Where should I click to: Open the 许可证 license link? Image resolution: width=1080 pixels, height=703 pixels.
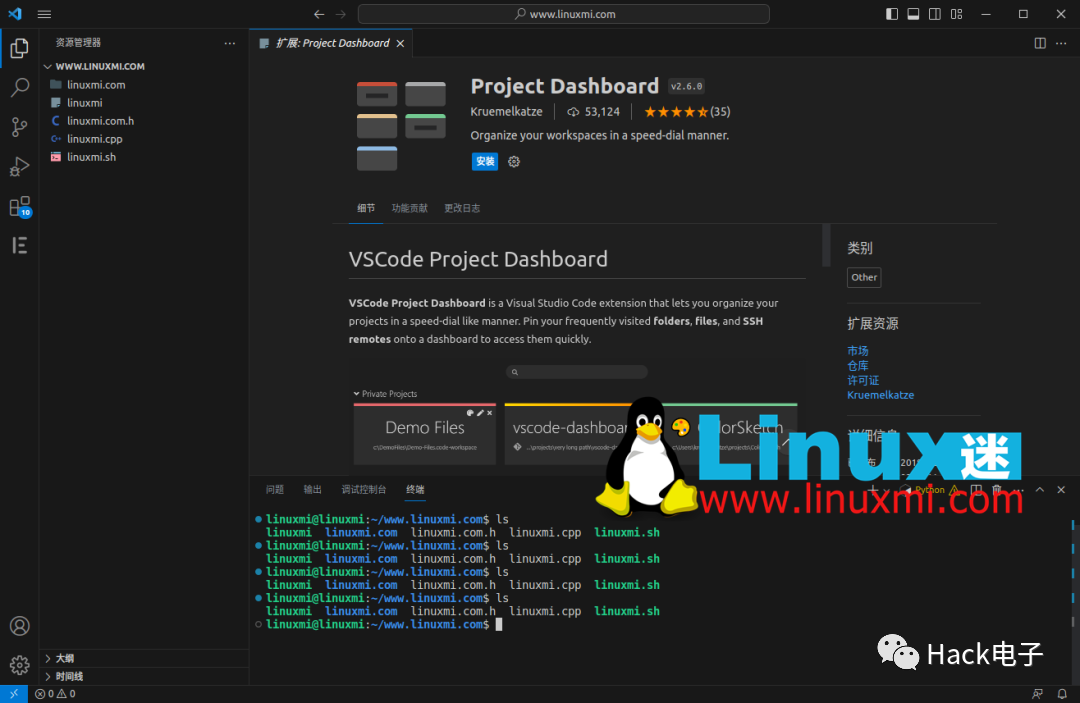coord(863,380)
